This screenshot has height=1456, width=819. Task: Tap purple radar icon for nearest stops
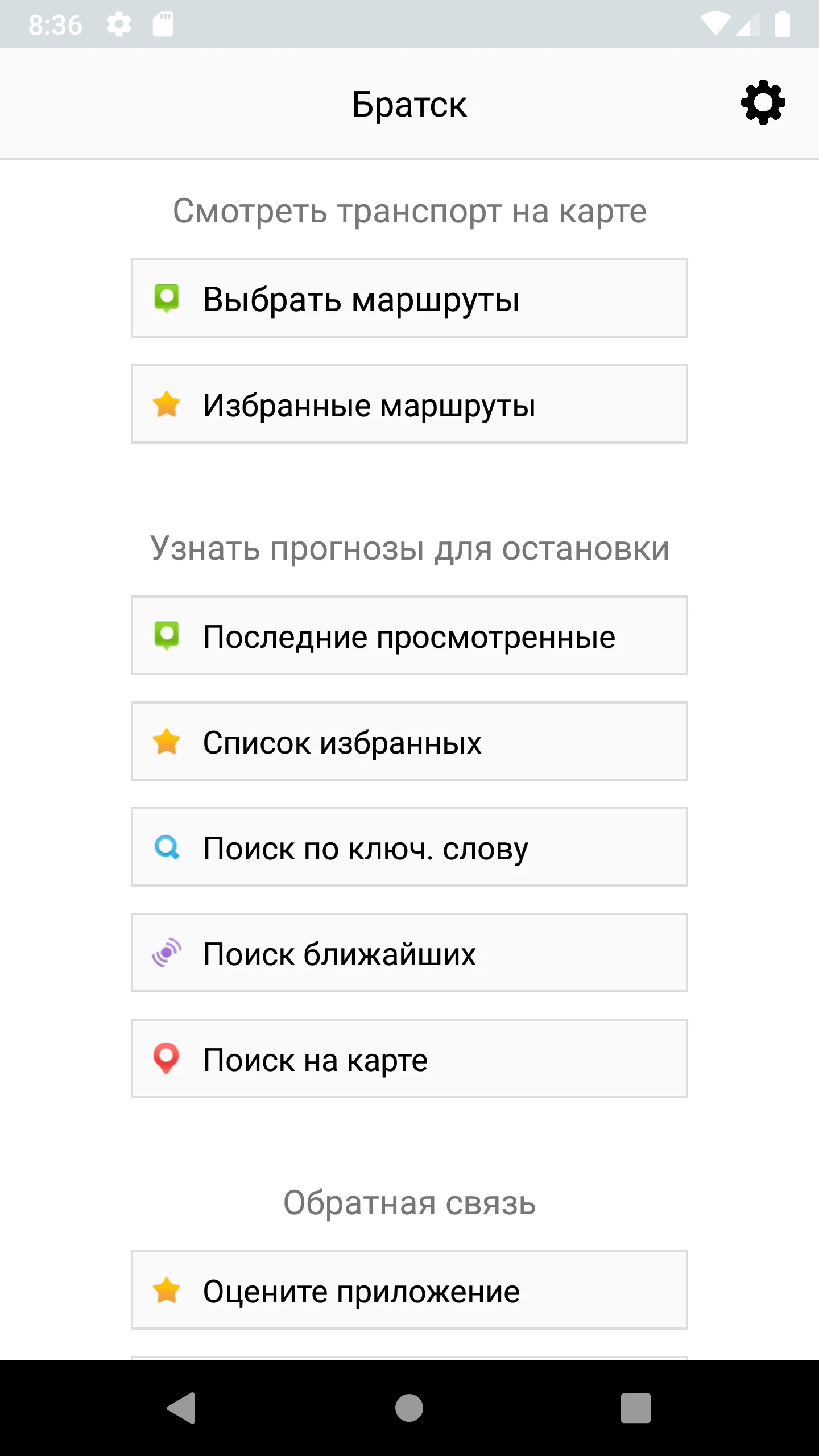(x=167, y=953)
